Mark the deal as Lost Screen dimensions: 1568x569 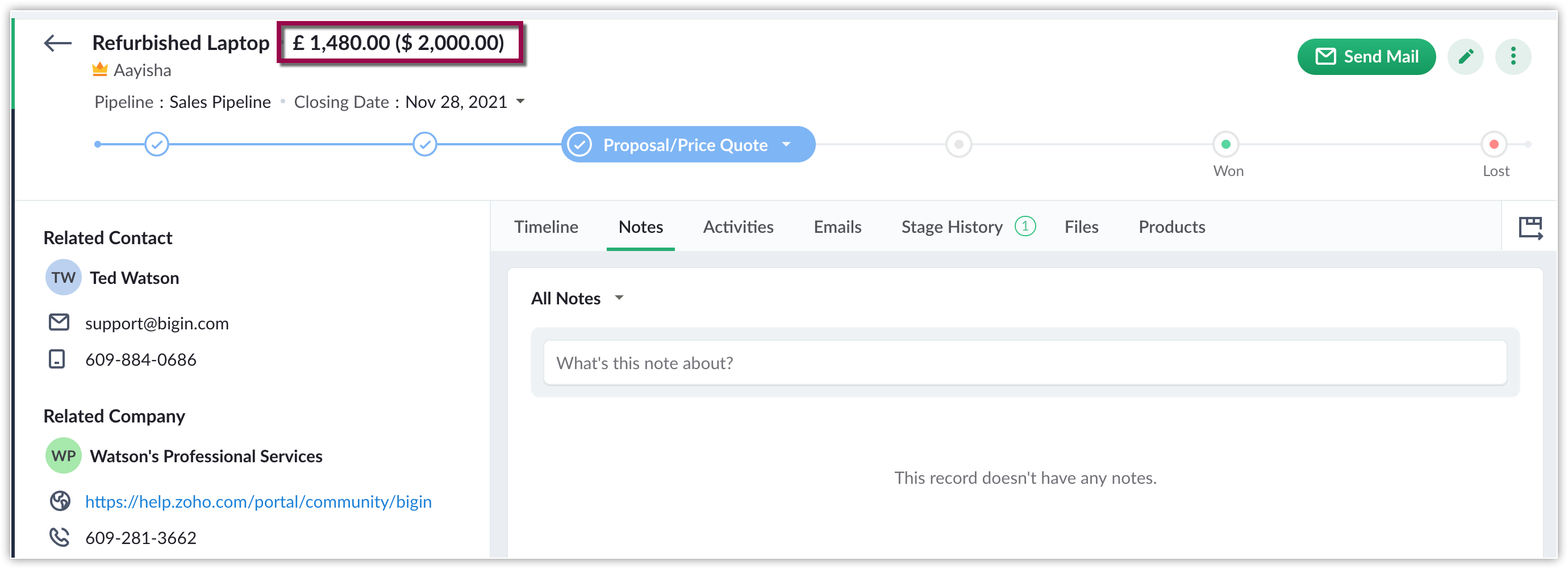pyautogui.click(x=1493, y=144)
